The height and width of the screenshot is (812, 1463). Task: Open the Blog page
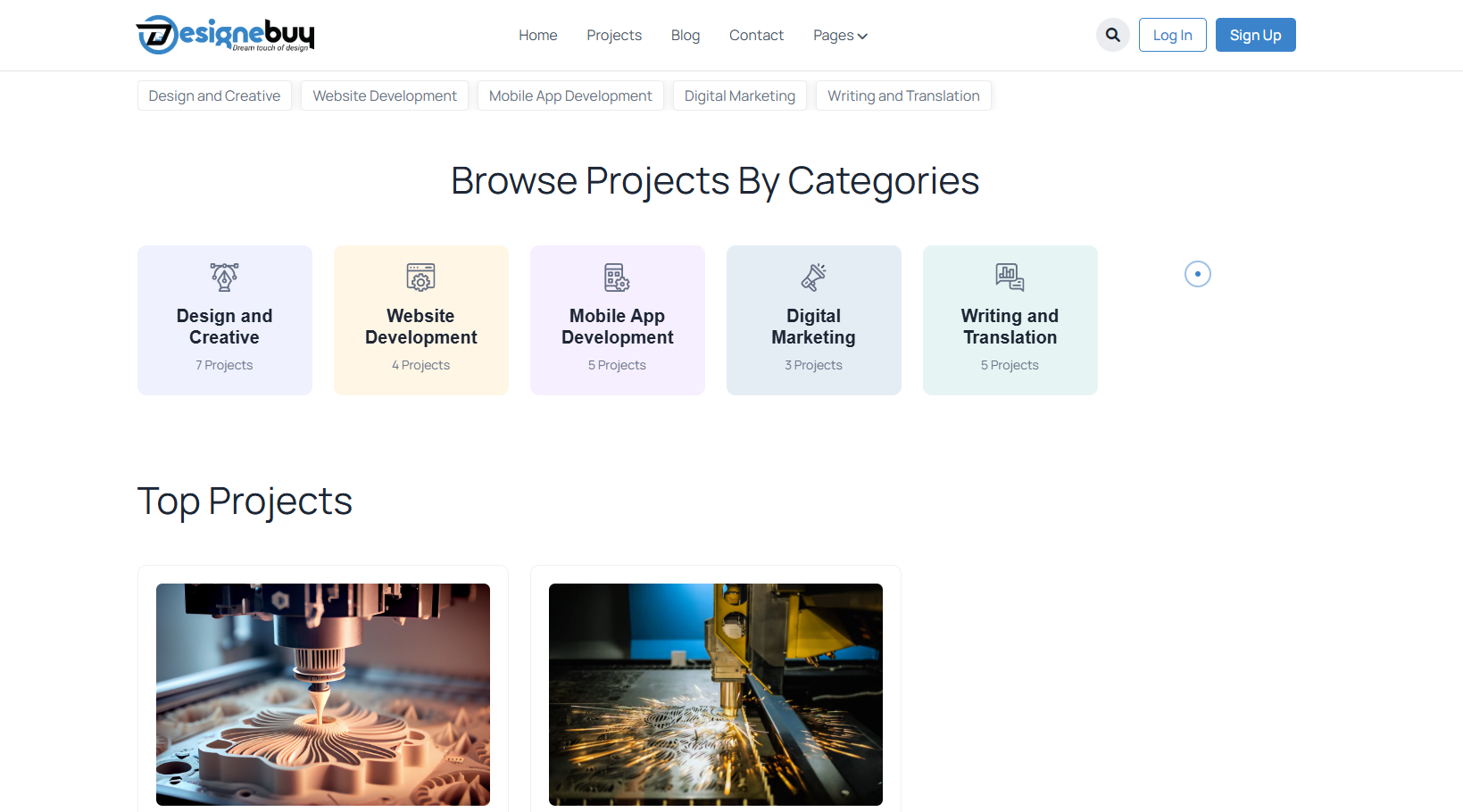click(685, 36)
